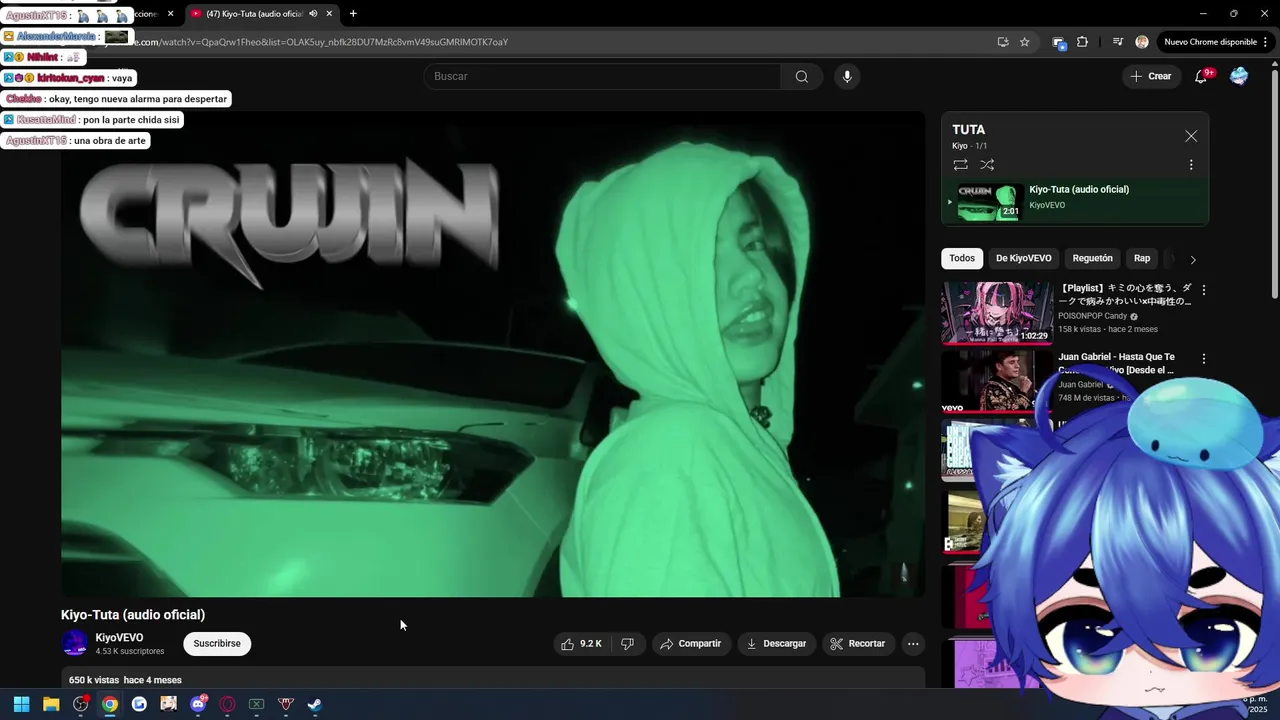This screenshot has width=1280, height=720.
Task: Open Discord from the taskbar
Action: (x=198, y=704)
